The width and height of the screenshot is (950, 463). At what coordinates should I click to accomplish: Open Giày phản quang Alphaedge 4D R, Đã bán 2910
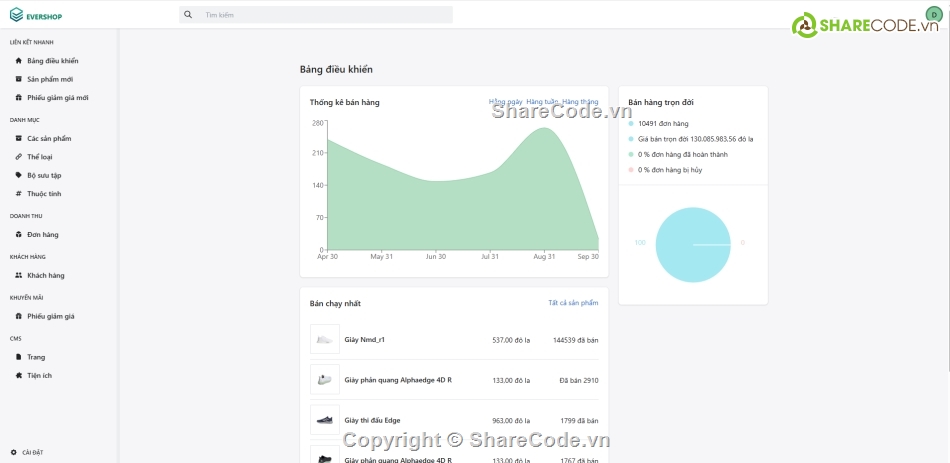398,380
